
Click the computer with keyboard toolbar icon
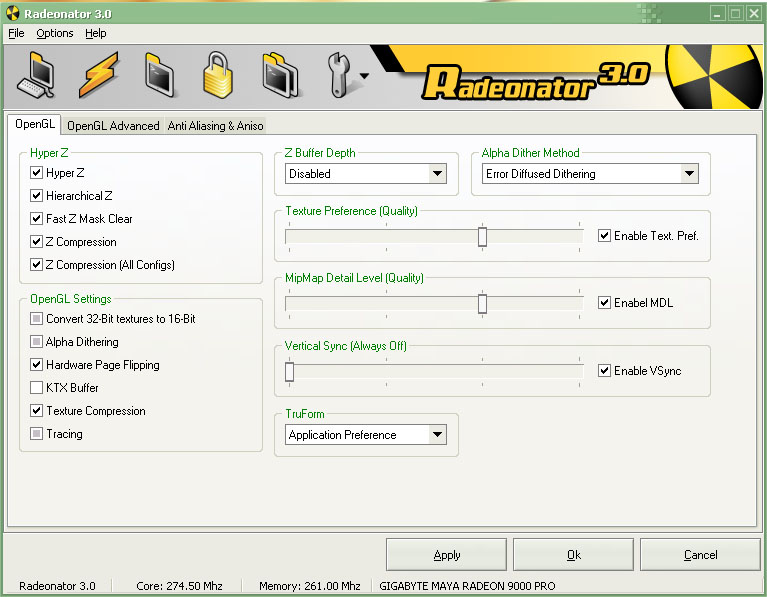pyautogui.click(x=36, y=75)
